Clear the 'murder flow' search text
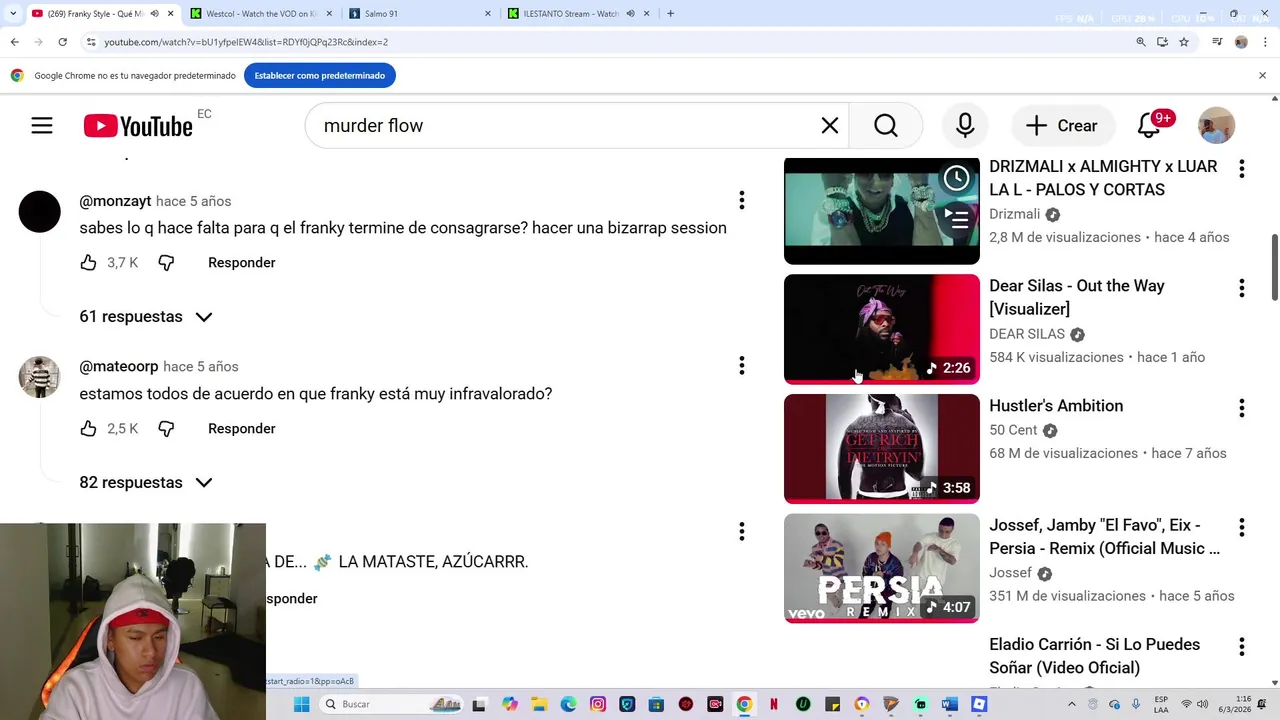1280x720 pixels. [x=830, y=125]
